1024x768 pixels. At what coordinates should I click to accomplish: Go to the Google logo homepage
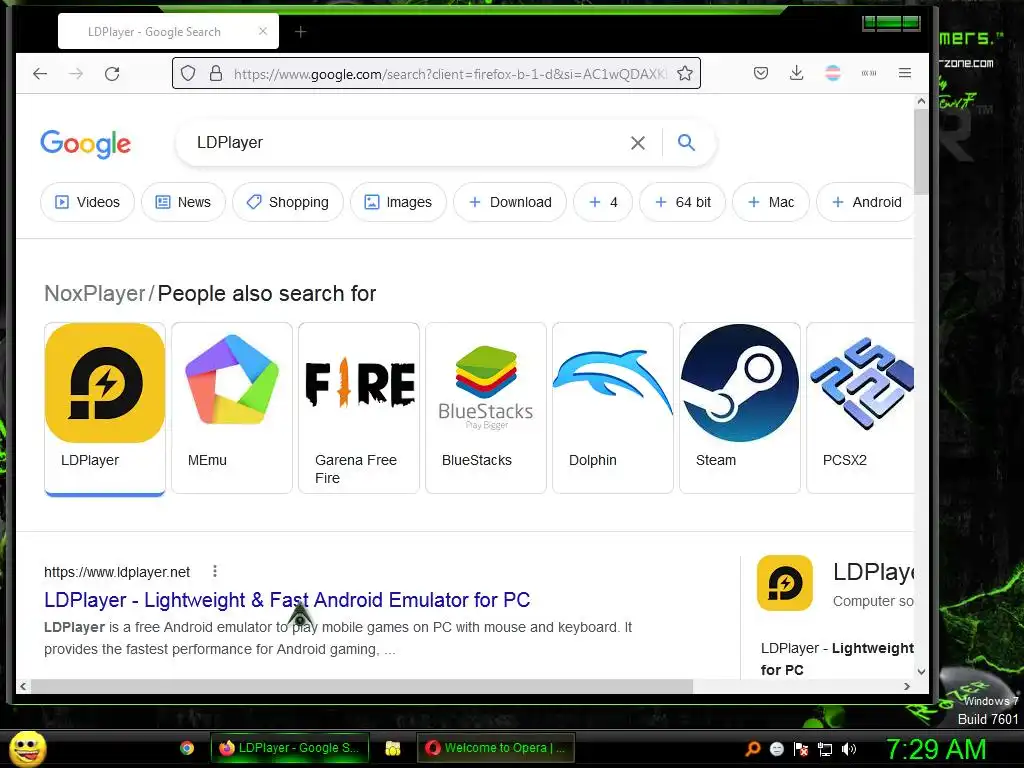coord(86,144)
